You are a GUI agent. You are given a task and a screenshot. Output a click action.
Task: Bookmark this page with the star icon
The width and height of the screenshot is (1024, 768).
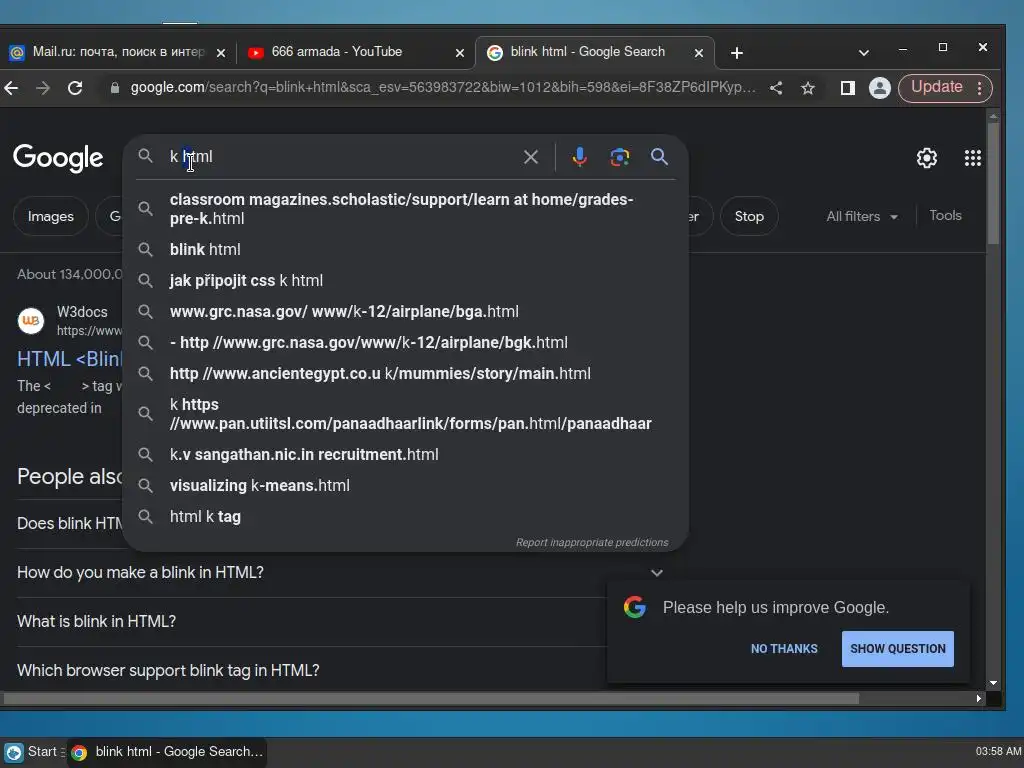tap(808, 88)
